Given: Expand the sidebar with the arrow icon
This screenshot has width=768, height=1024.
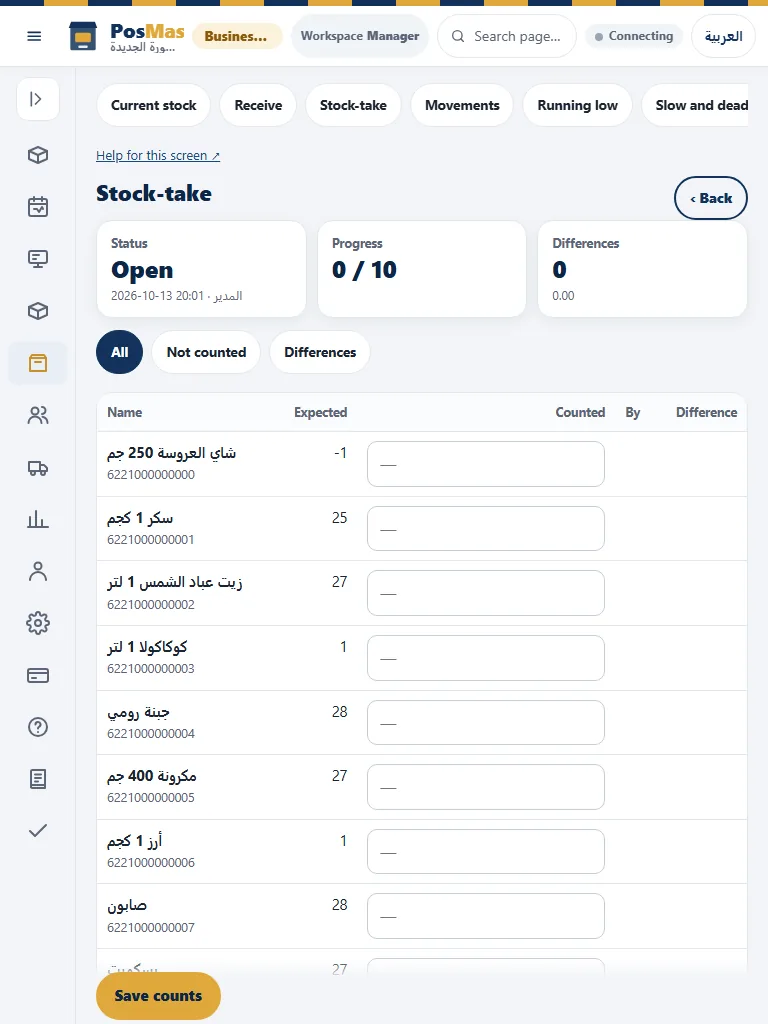Looking at the screenshot, I should point(38,99).
